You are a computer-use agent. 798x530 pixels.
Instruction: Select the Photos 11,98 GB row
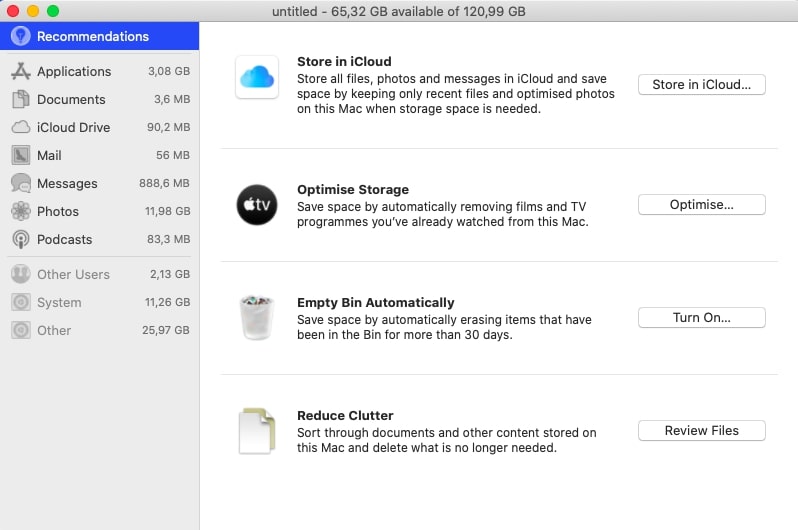coord(100,211)
